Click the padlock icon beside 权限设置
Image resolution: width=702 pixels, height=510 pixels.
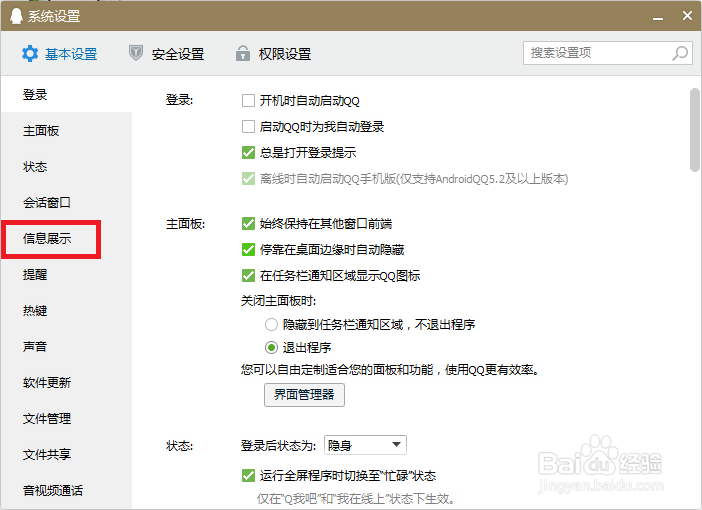coord(243,53)
